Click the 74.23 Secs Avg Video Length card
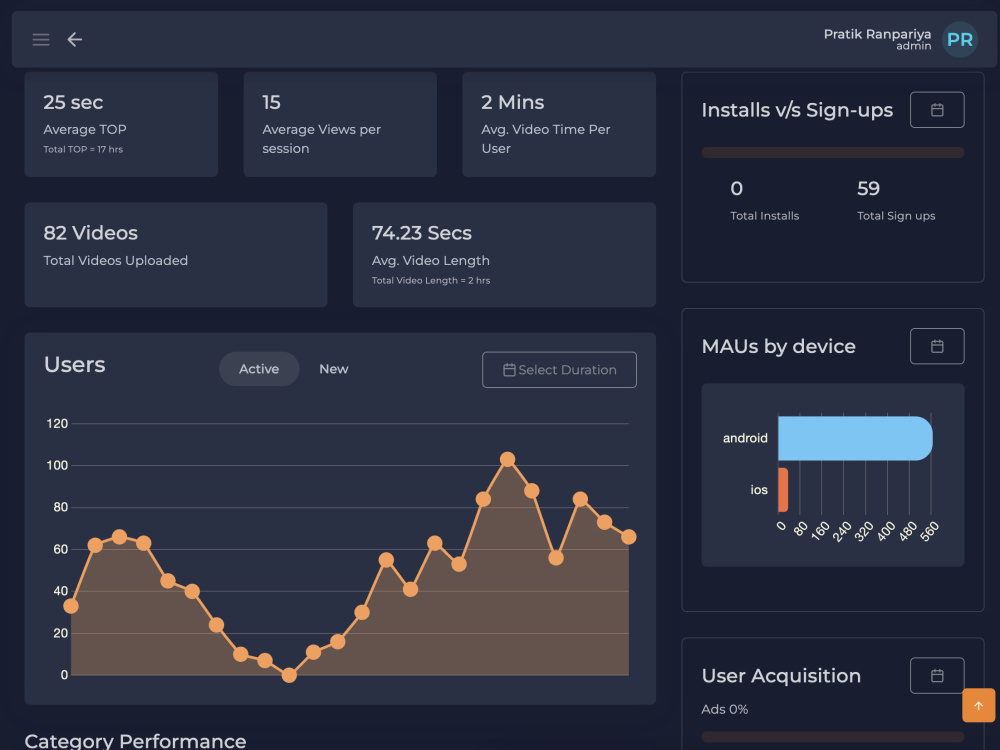This screenshot has width=1000, height=750. tap(505, 254)
